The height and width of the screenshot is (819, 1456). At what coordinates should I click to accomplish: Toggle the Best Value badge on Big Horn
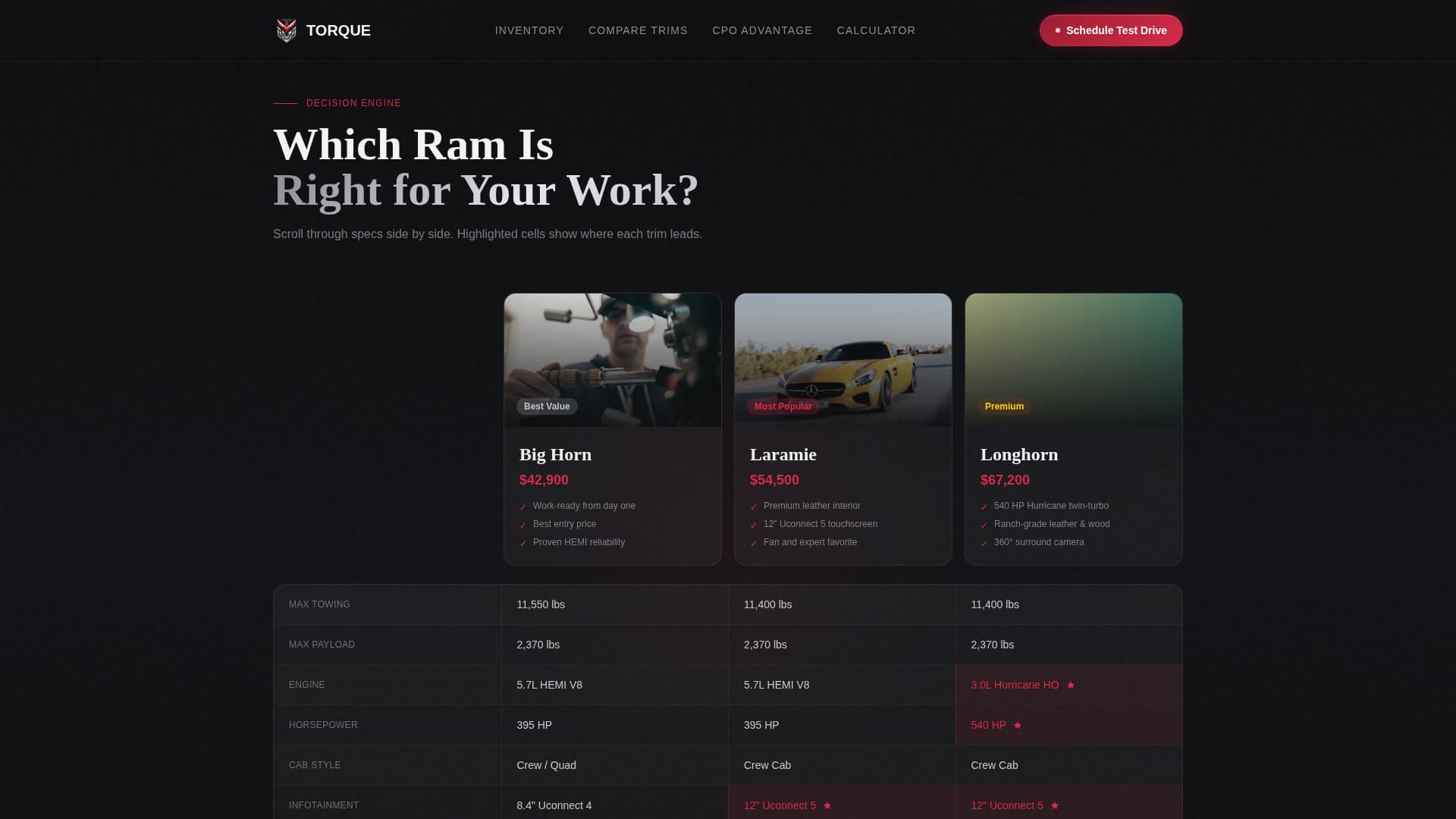click(x=547, y=406)
